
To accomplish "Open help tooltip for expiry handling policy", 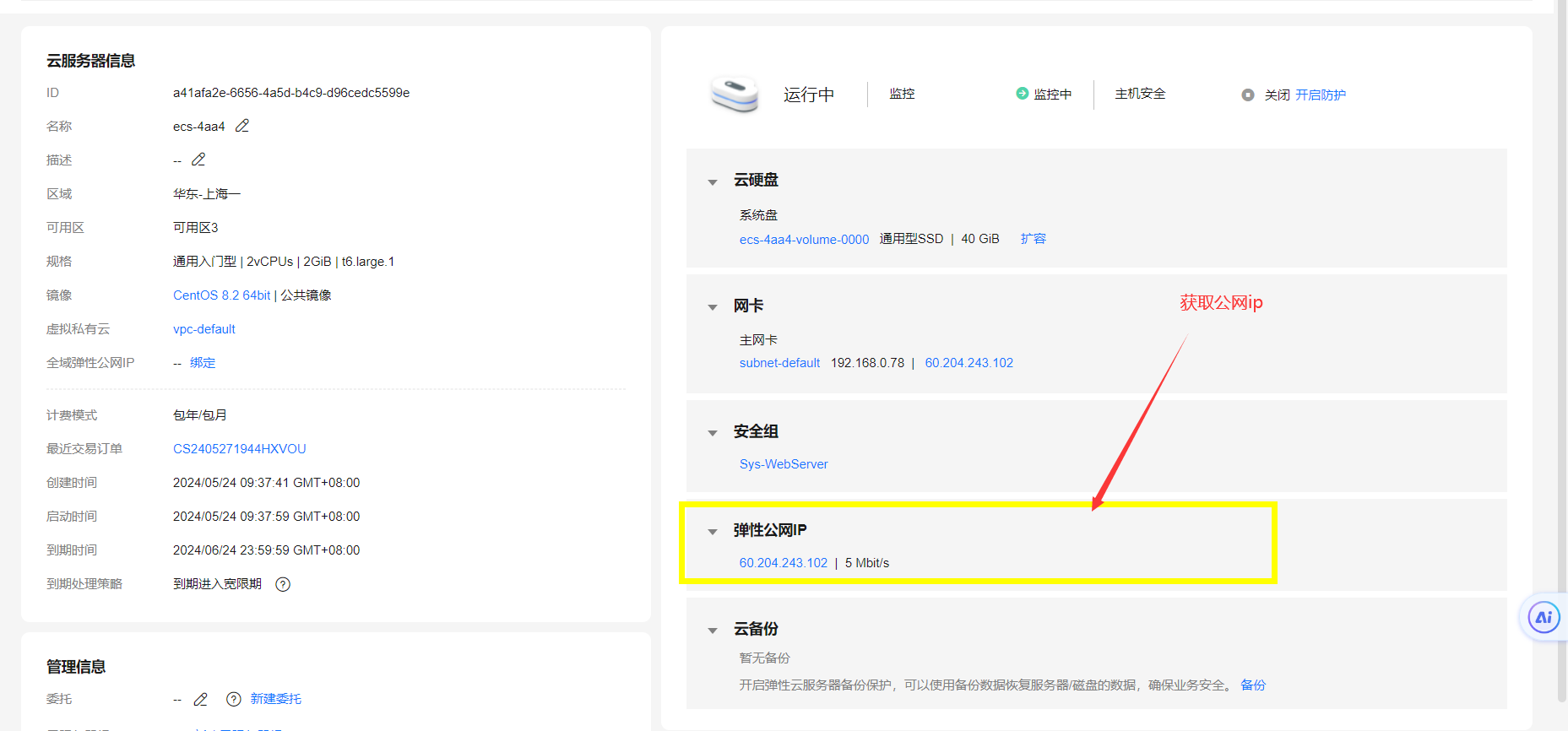I will click(x=283, y=584).
